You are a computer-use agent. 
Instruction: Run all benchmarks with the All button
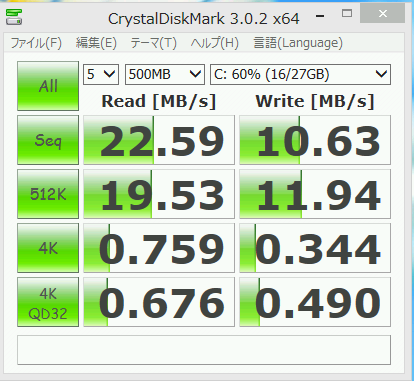tap(48, 86)
